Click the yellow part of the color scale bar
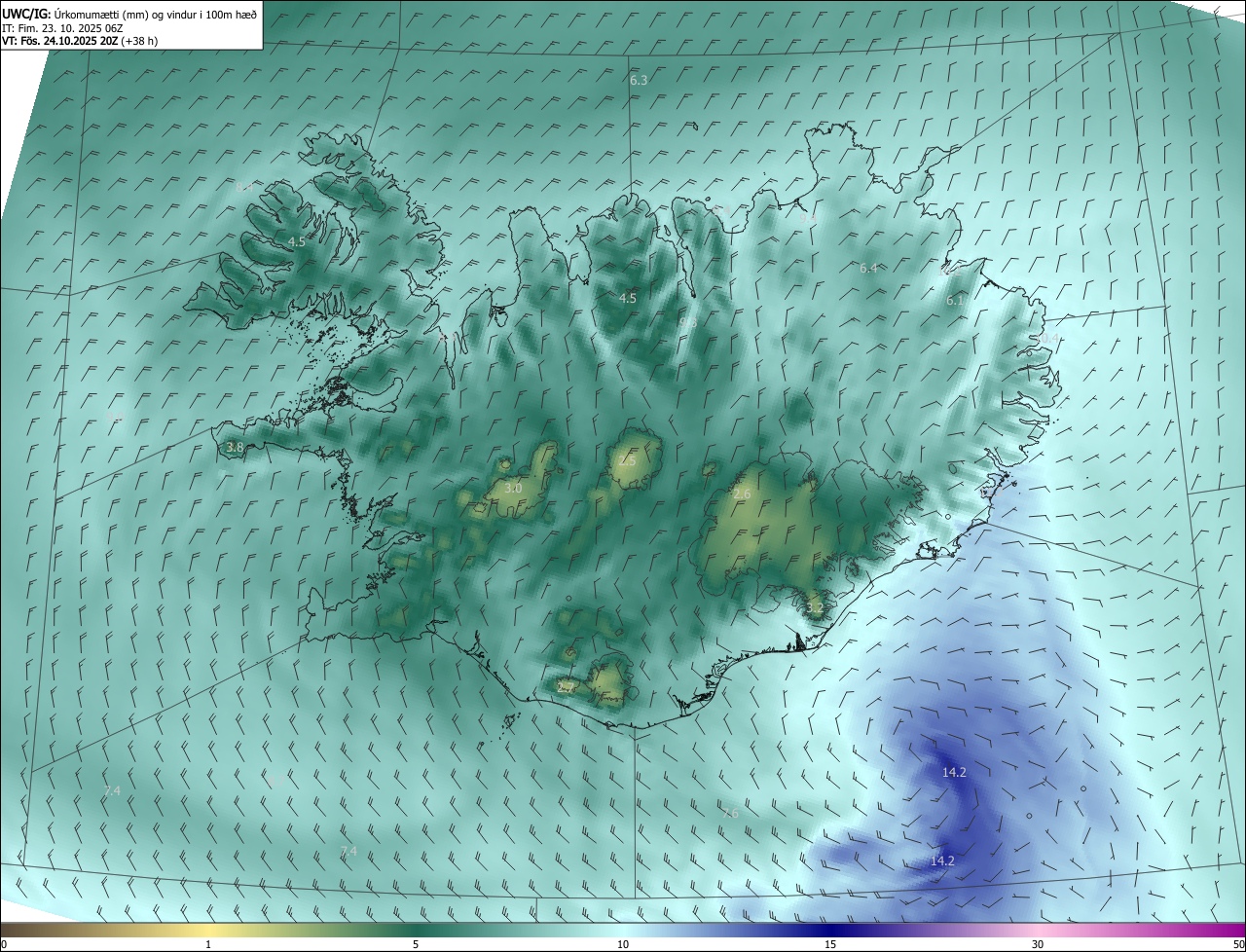The height and width of the screenshot is (952, 1246). pyautogui.click(x=209, y=930)
